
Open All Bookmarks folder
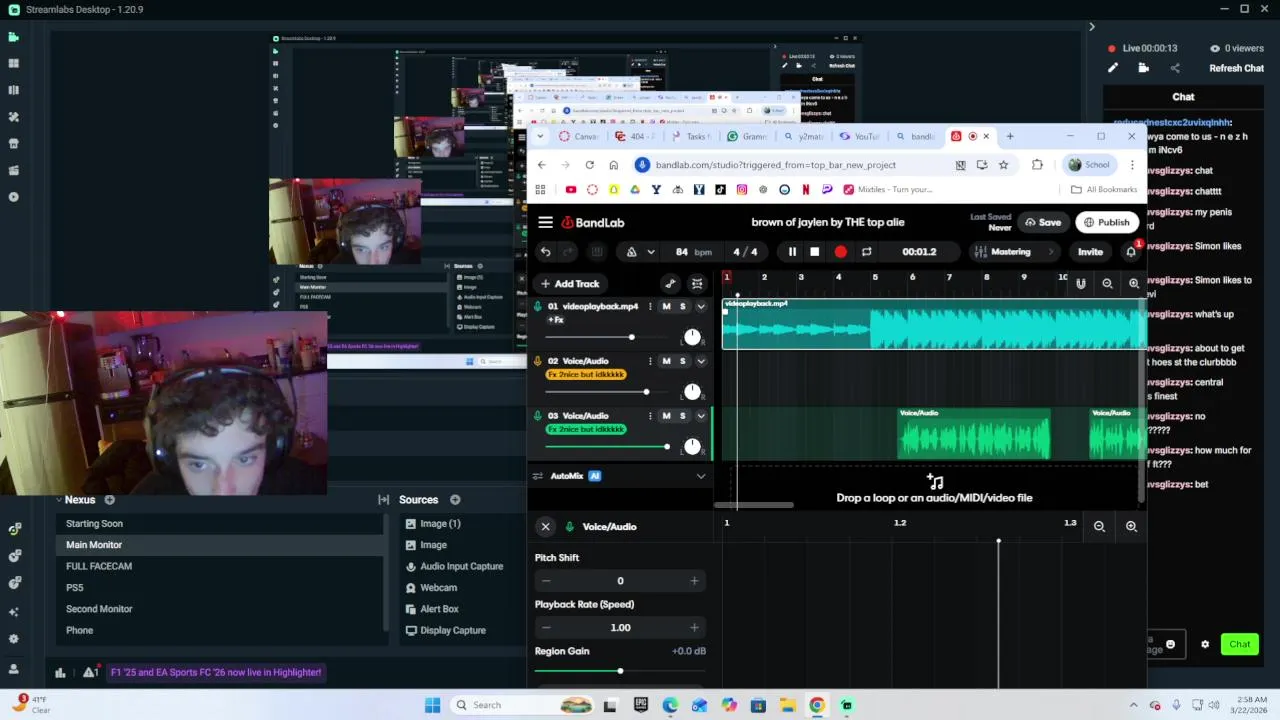(x=1103, y=189)
